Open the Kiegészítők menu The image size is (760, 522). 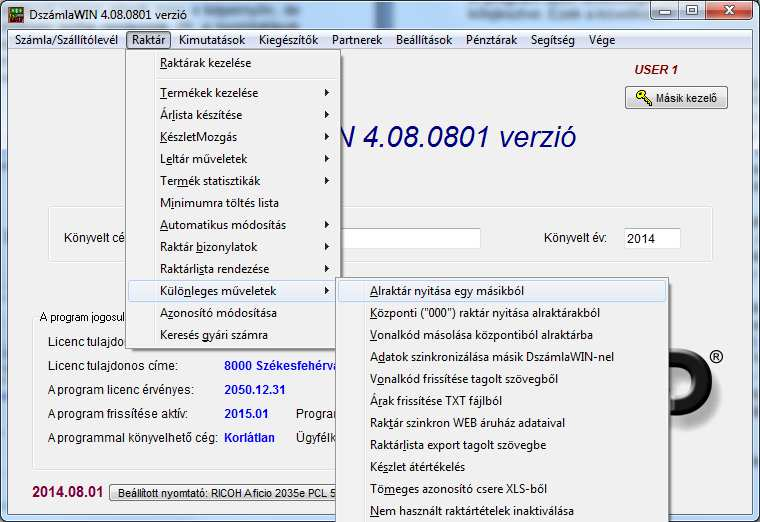[288, 40]
